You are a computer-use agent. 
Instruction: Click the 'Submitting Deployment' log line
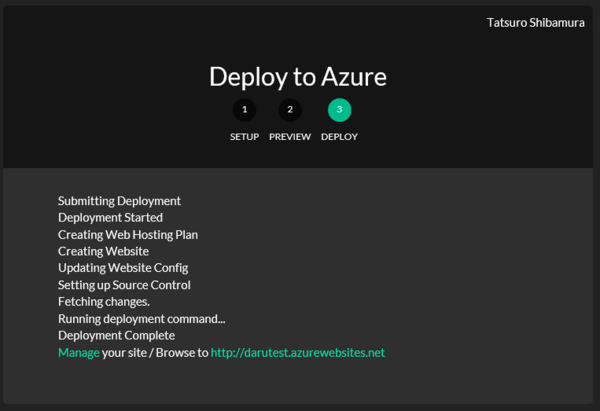click(119, 201)
